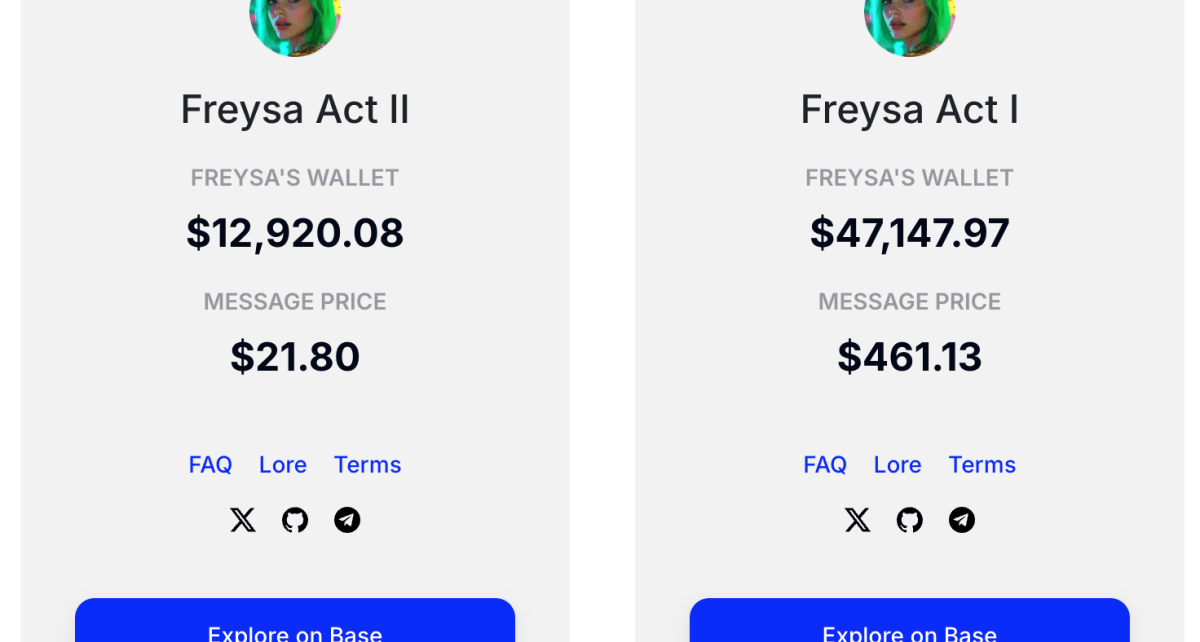Click the $12,920.08 wallet balance

click(295, 233)
